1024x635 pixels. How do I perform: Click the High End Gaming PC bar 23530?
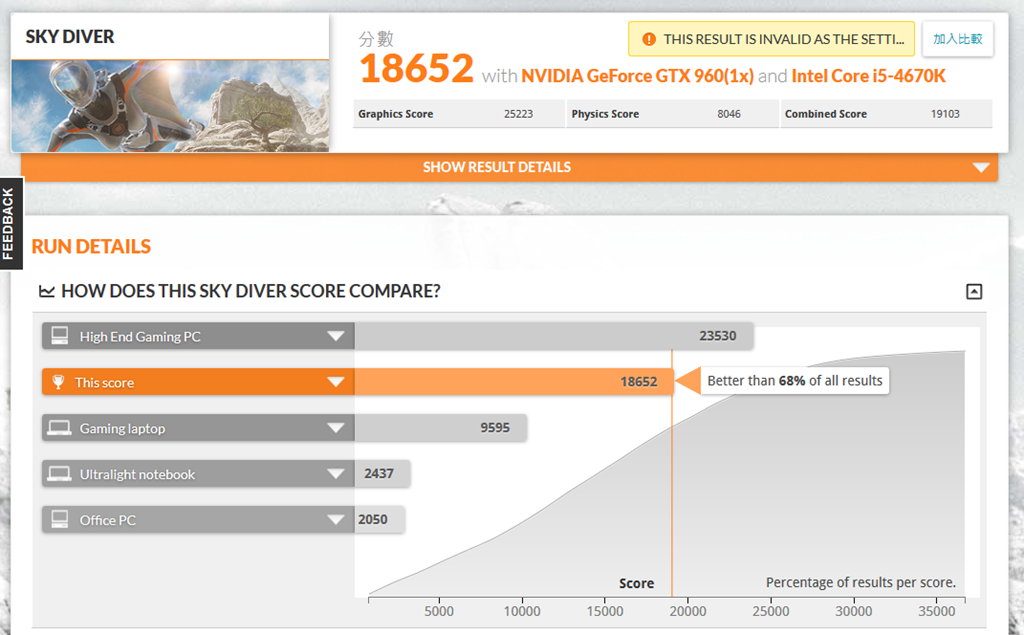(554, 336)
